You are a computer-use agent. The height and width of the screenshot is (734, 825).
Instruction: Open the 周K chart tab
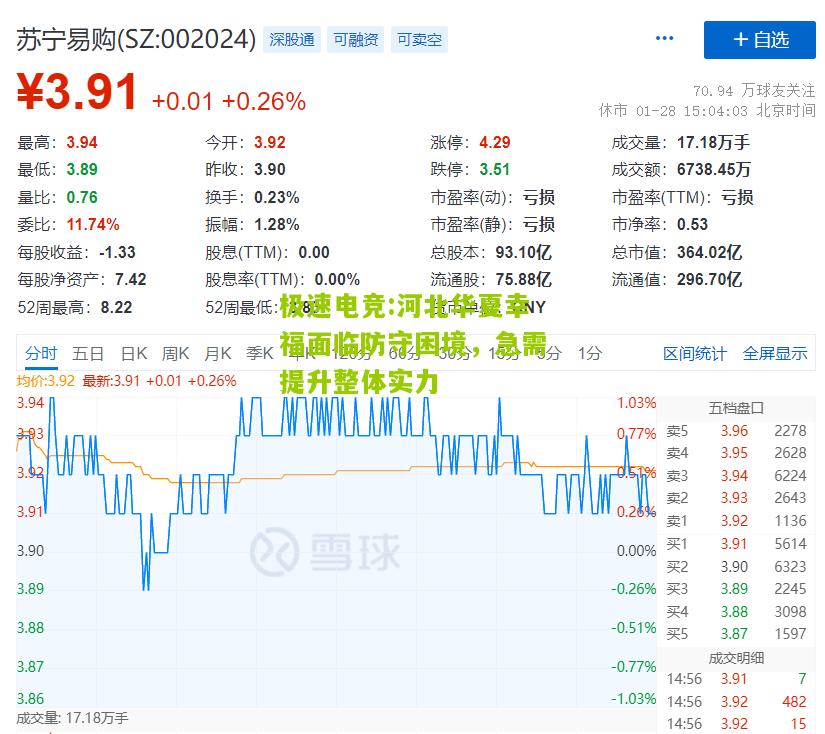(x=175, y=353)
